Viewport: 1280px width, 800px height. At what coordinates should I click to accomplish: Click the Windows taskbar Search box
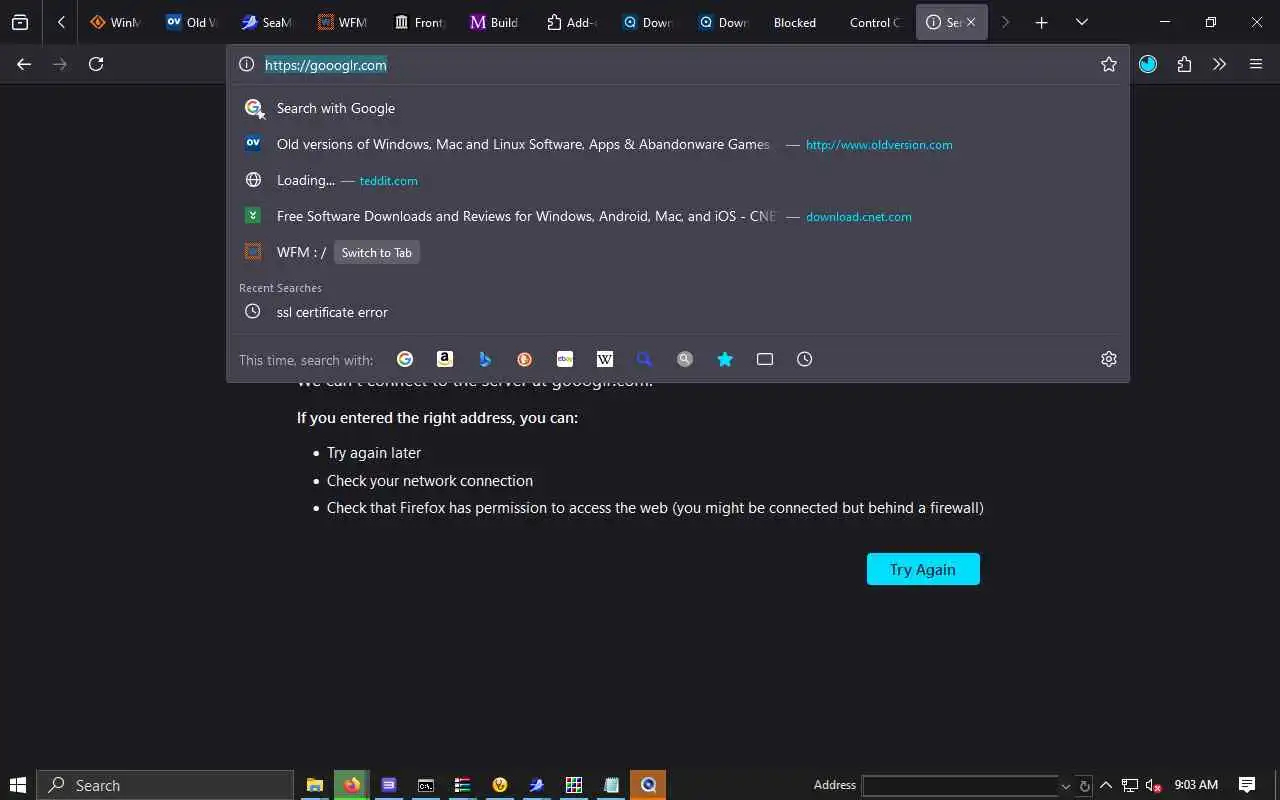click(x=165, y=785)
